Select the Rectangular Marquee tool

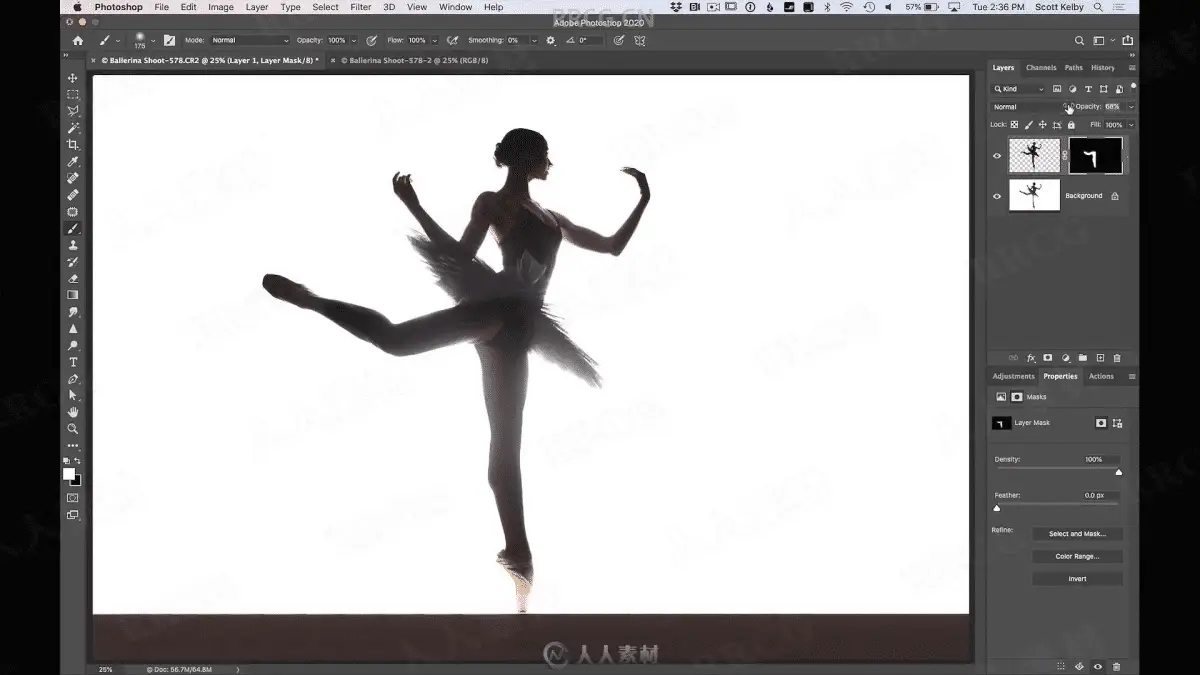pos(73,95)
